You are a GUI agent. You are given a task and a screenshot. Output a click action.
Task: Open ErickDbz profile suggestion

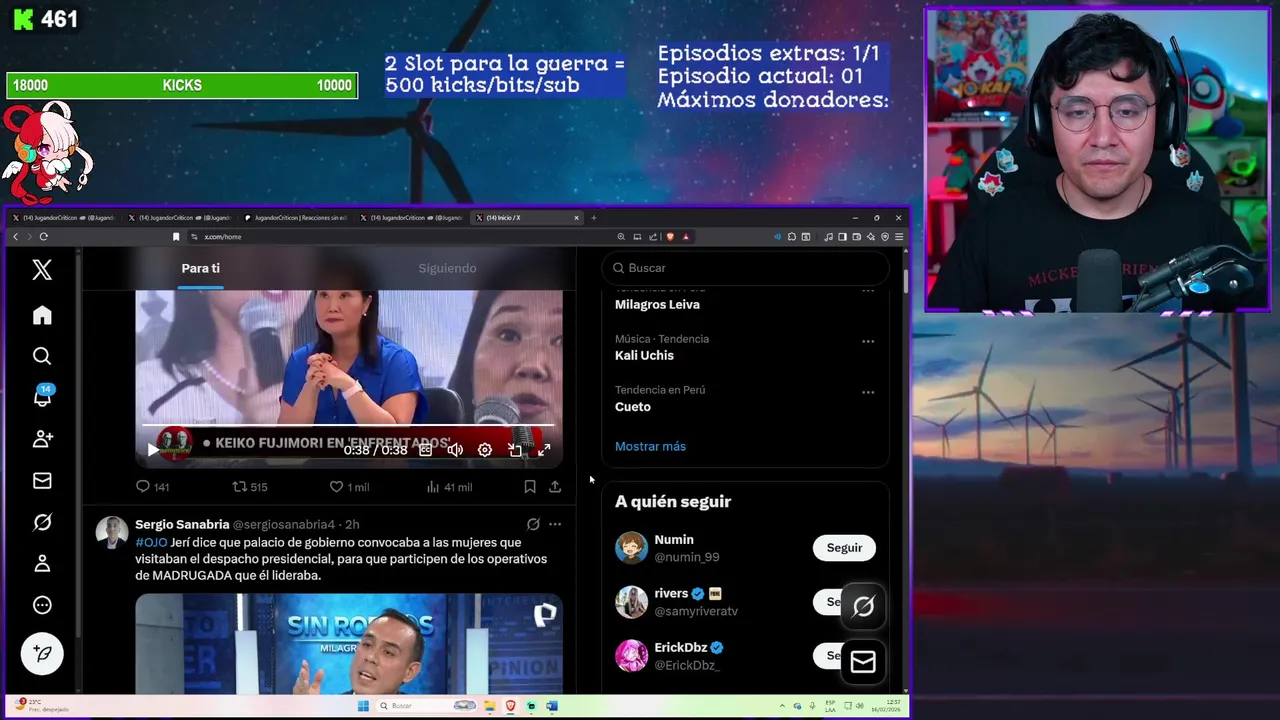click(688, 656)
